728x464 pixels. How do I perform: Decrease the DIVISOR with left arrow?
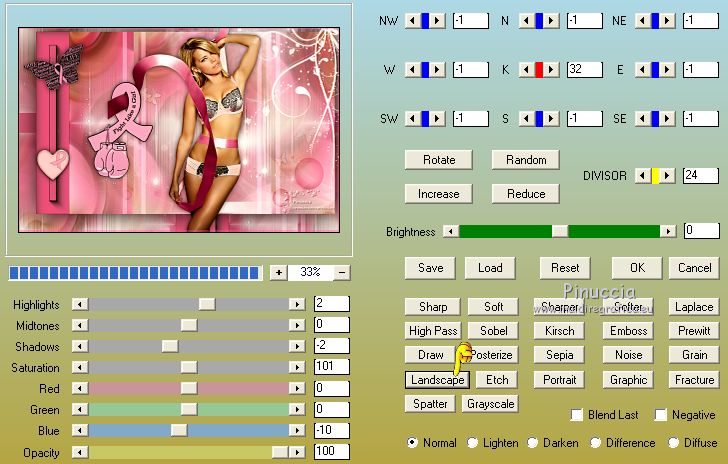[x=643, y=176]
